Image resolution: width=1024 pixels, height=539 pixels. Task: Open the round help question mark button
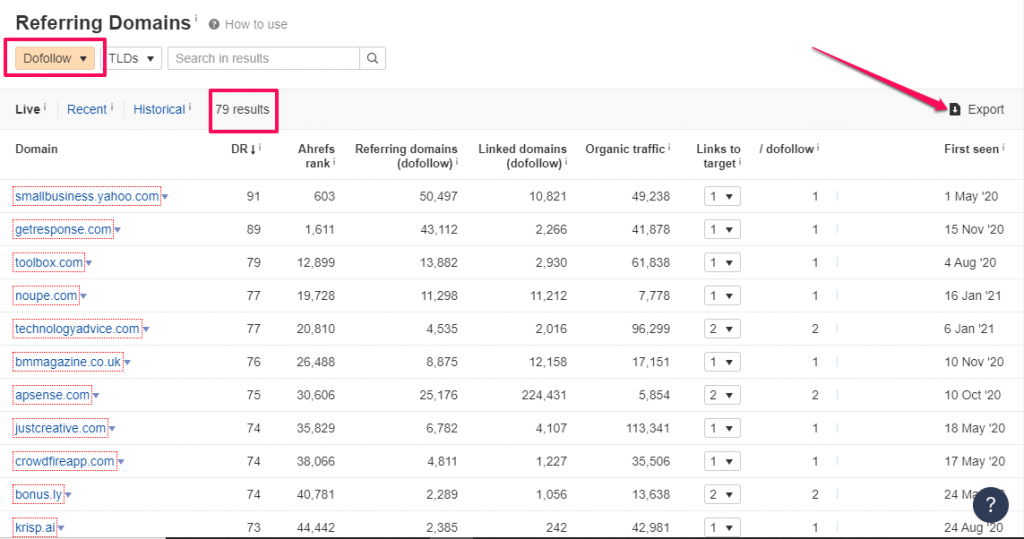click(x=990, y=504)
